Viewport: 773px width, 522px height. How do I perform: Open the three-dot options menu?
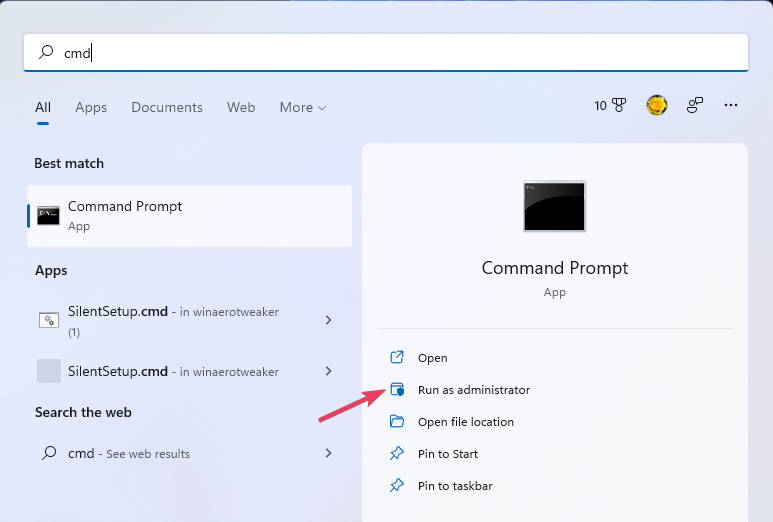tap(731, 105)
